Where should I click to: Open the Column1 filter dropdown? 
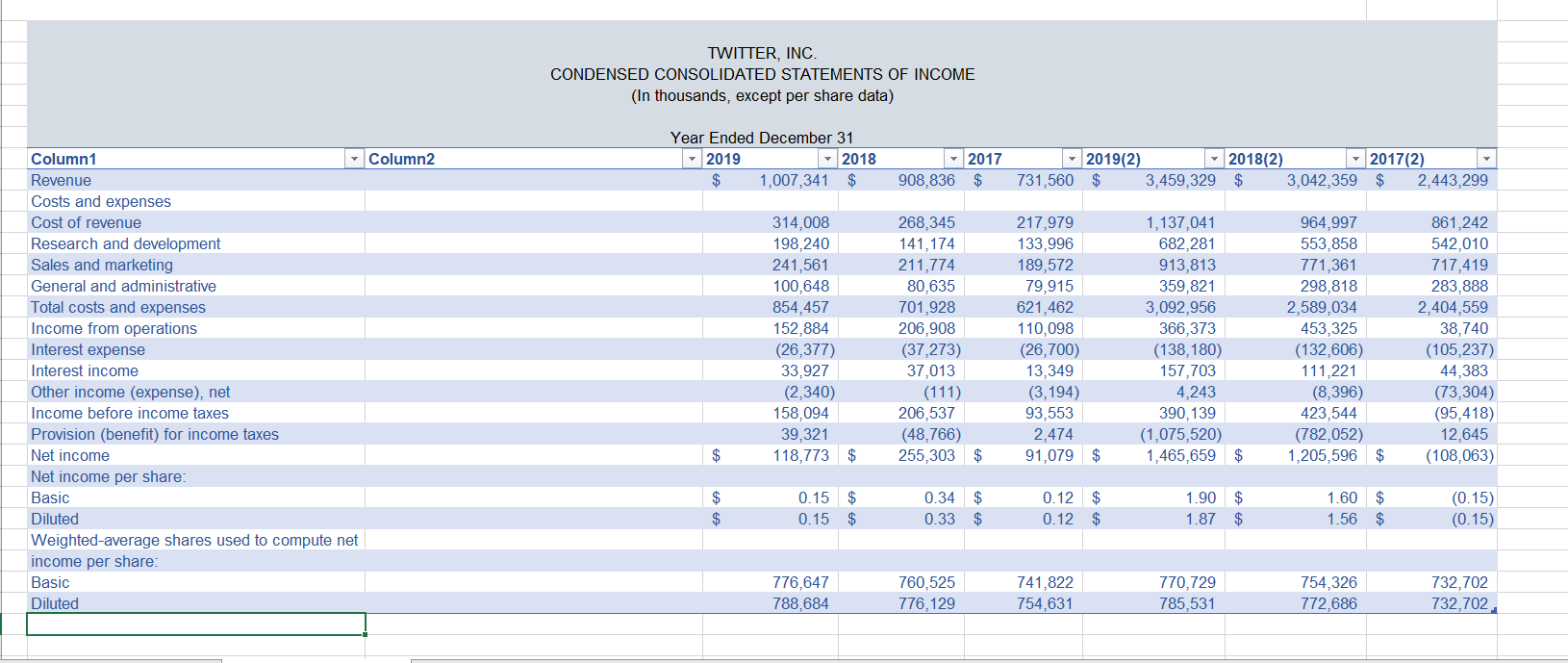tap(355, 159)
